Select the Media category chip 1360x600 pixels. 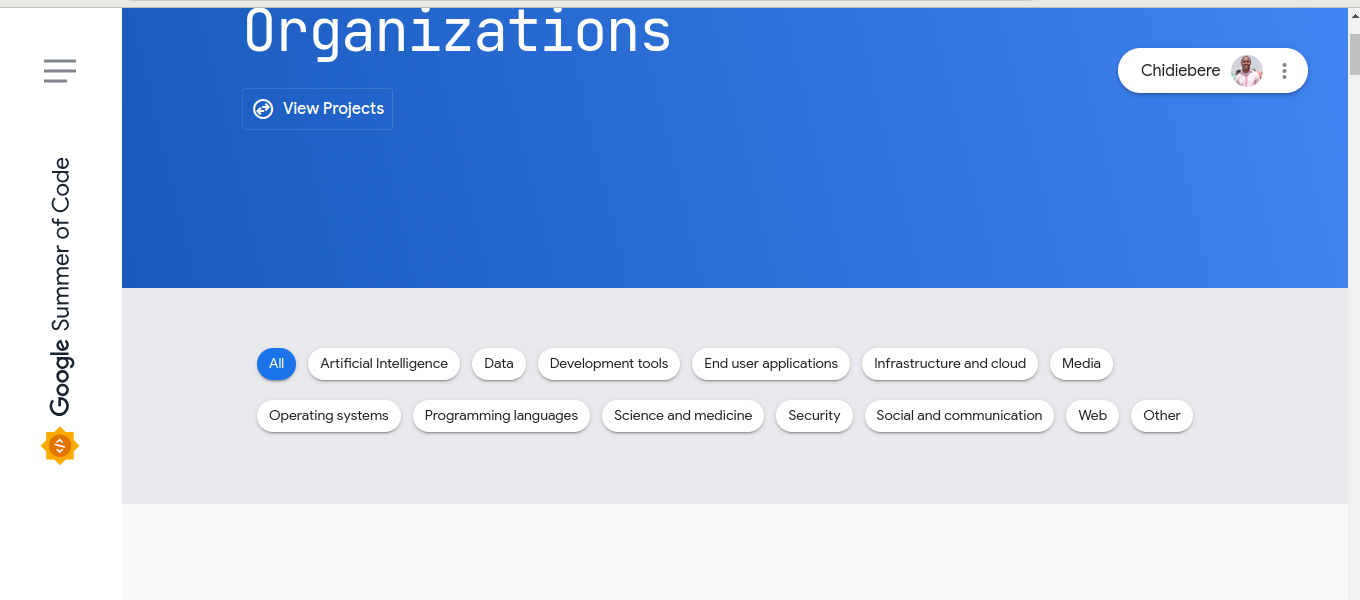click(1081, 364)
